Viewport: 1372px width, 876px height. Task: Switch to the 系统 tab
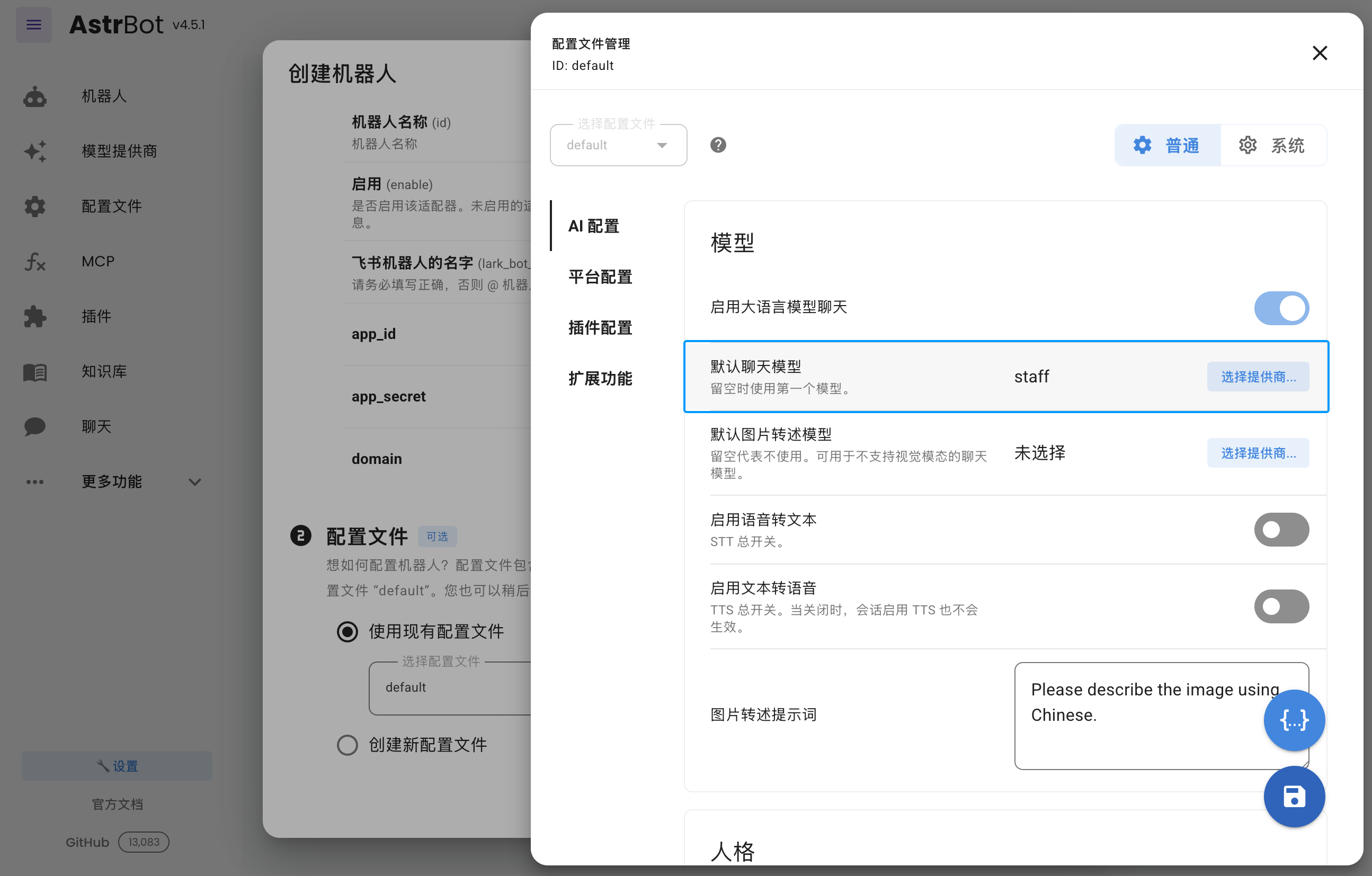1275,145
